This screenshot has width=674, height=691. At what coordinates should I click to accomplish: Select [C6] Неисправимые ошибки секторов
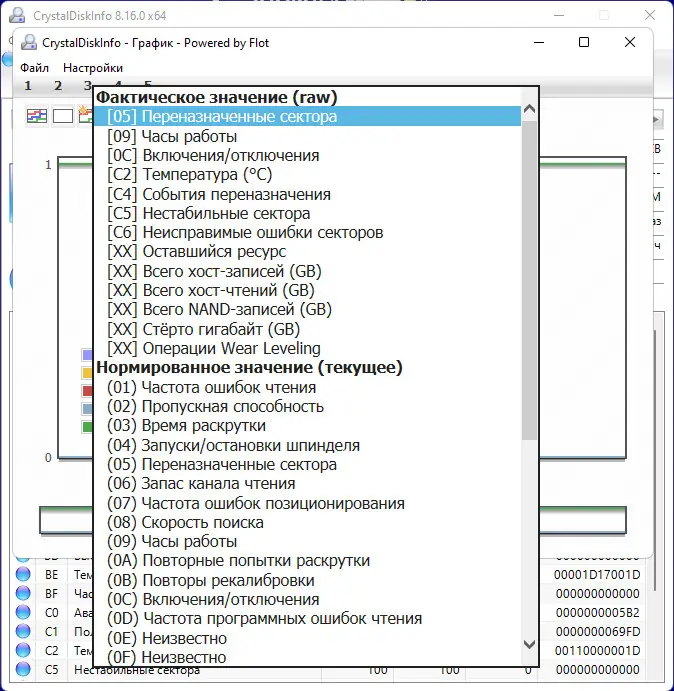click(307, 232)
